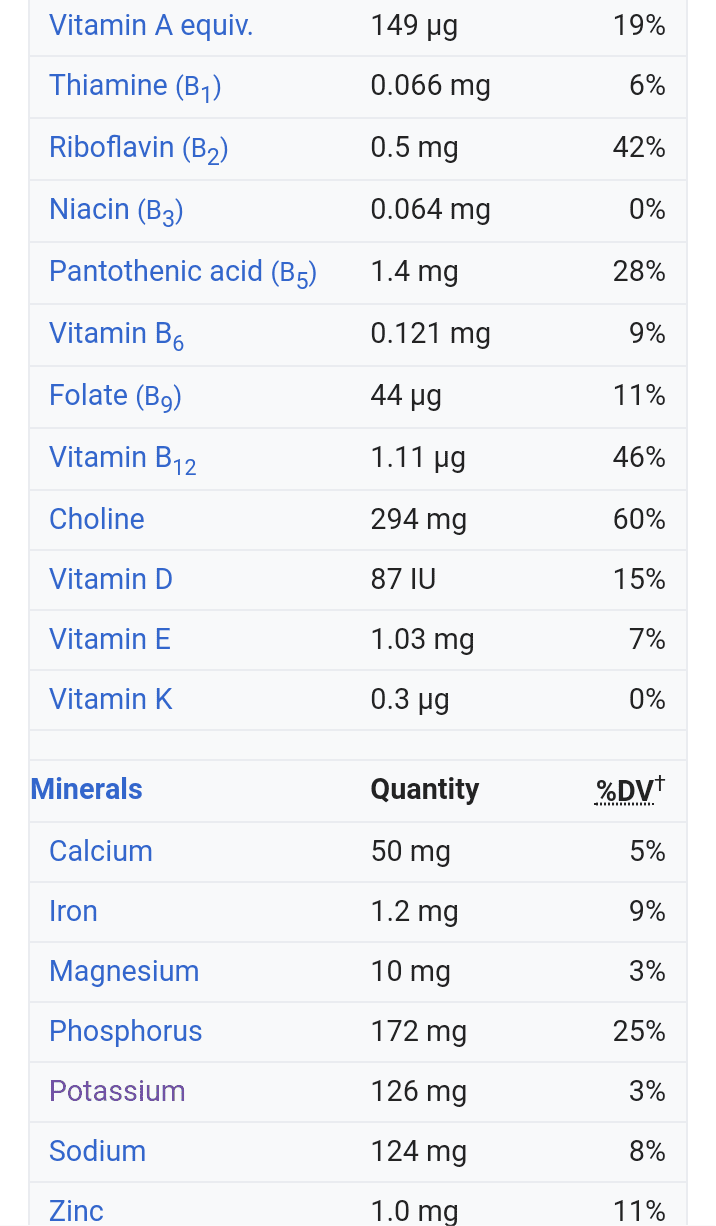The height and width of the screenshot is (1226, 716).
Task: Follow the Vitamin K link
Action: coord(111,699)
